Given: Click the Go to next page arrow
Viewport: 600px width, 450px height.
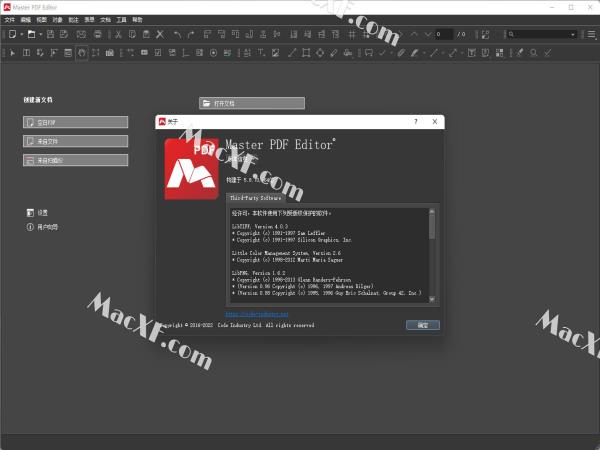Looking at the screenshot, I should click(428, 34).
